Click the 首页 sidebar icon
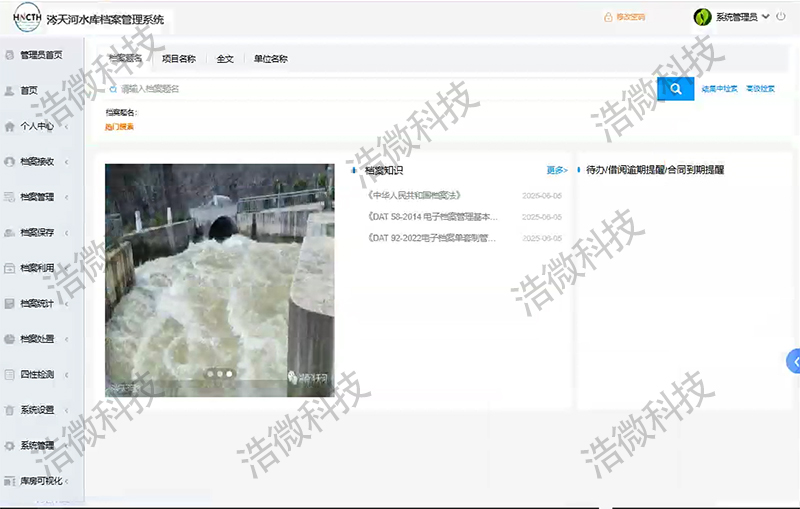 (9, 91)
